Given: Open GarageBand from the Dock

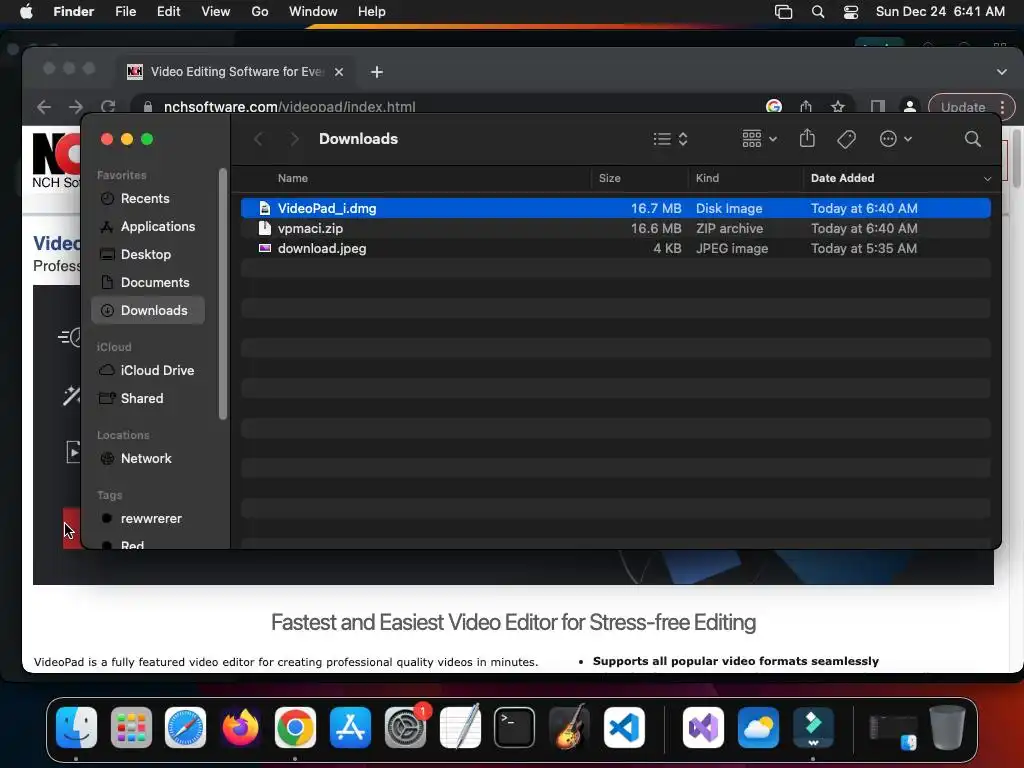Looking at the screenshot, I should point(569,727).
